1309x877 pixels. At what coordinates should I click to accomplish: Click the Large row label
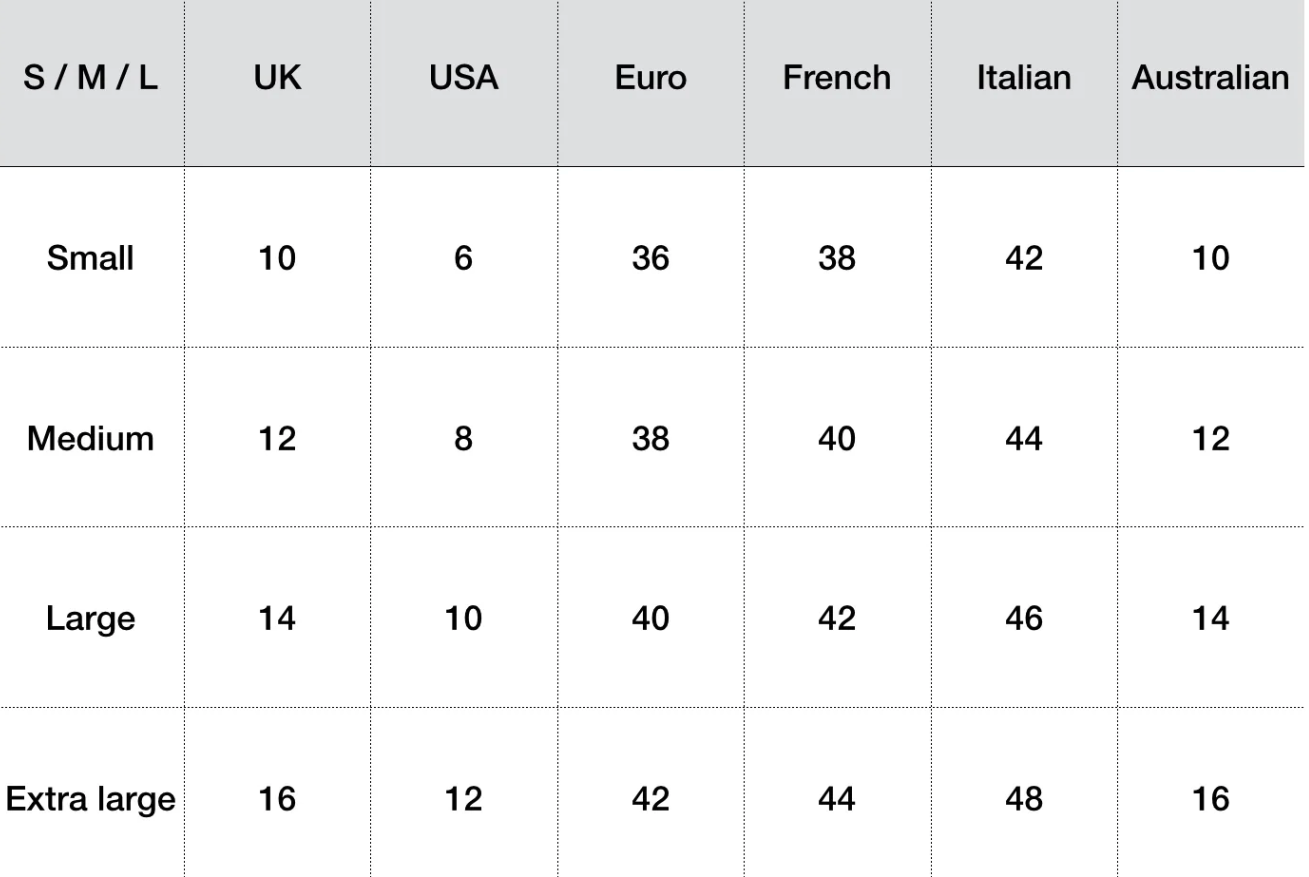tap(92, 619)
